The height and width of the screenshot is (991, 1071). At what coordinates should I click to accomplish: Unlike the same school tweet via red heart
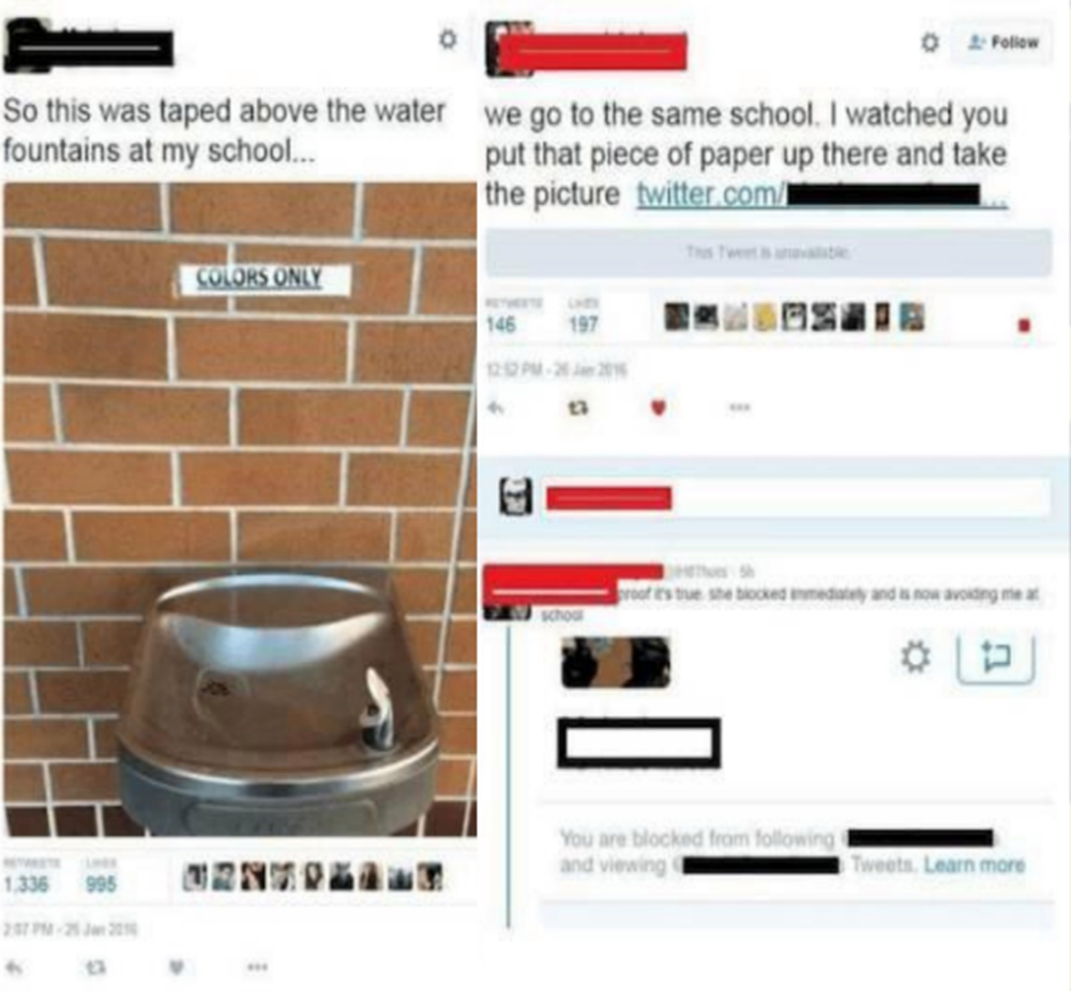(658, 408)
